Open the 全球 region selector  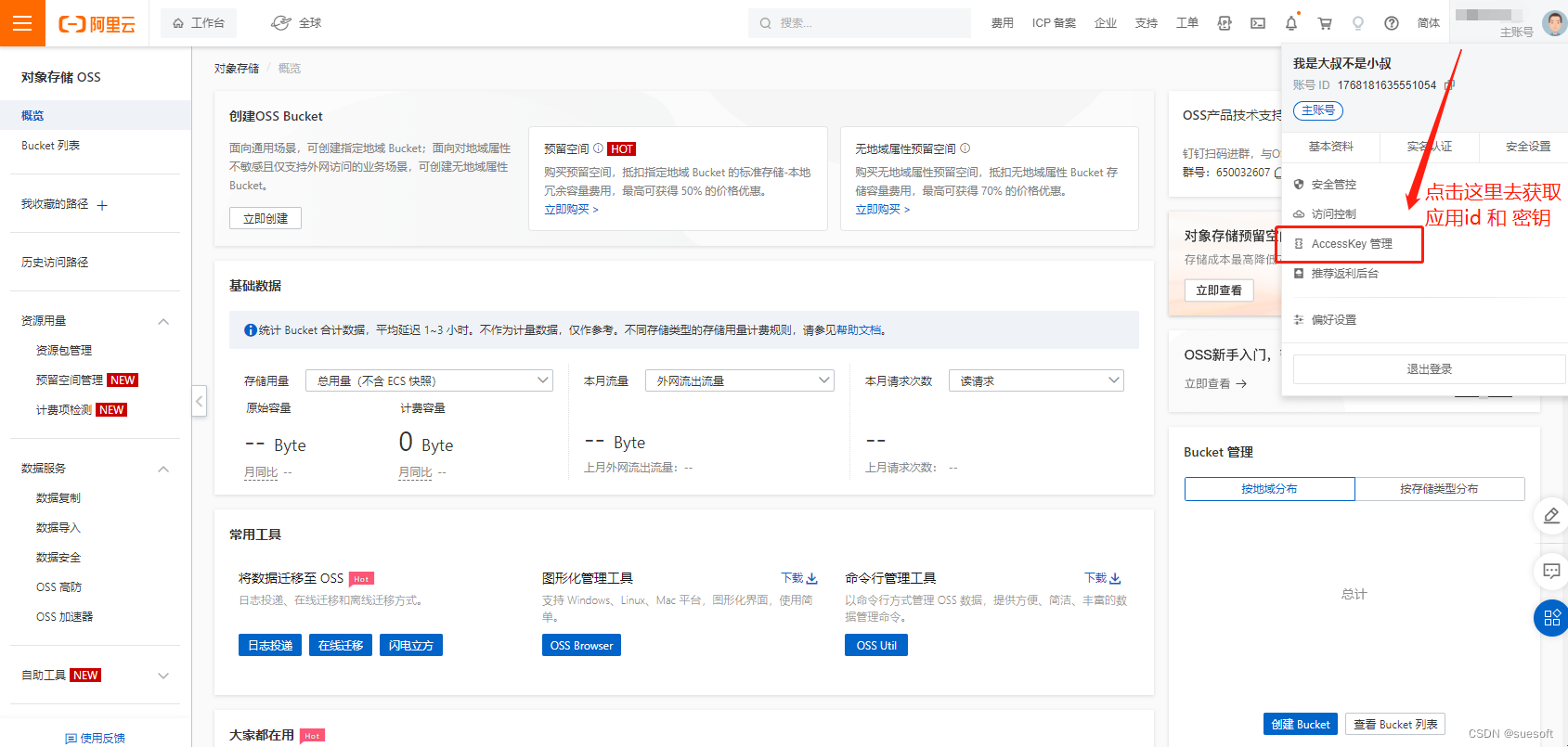[296, 23]
